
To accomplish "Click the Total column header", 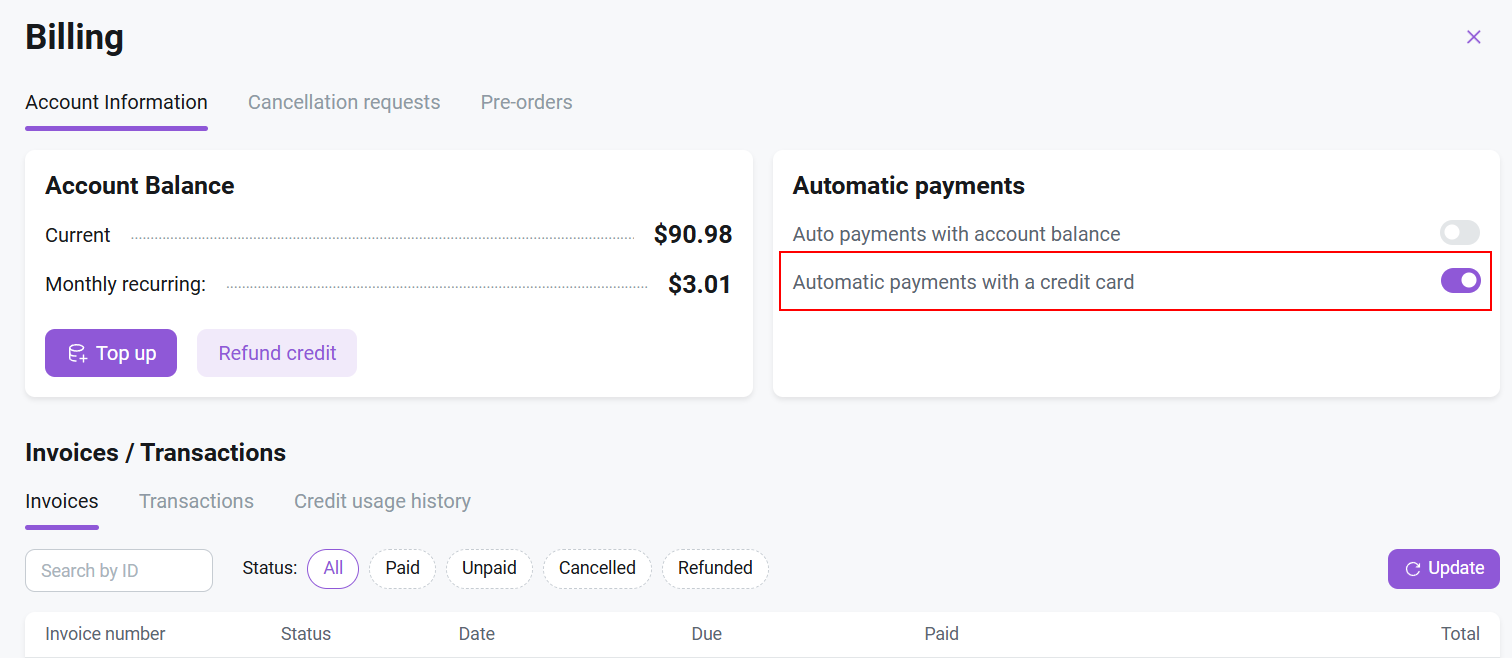I will 1460,633.
